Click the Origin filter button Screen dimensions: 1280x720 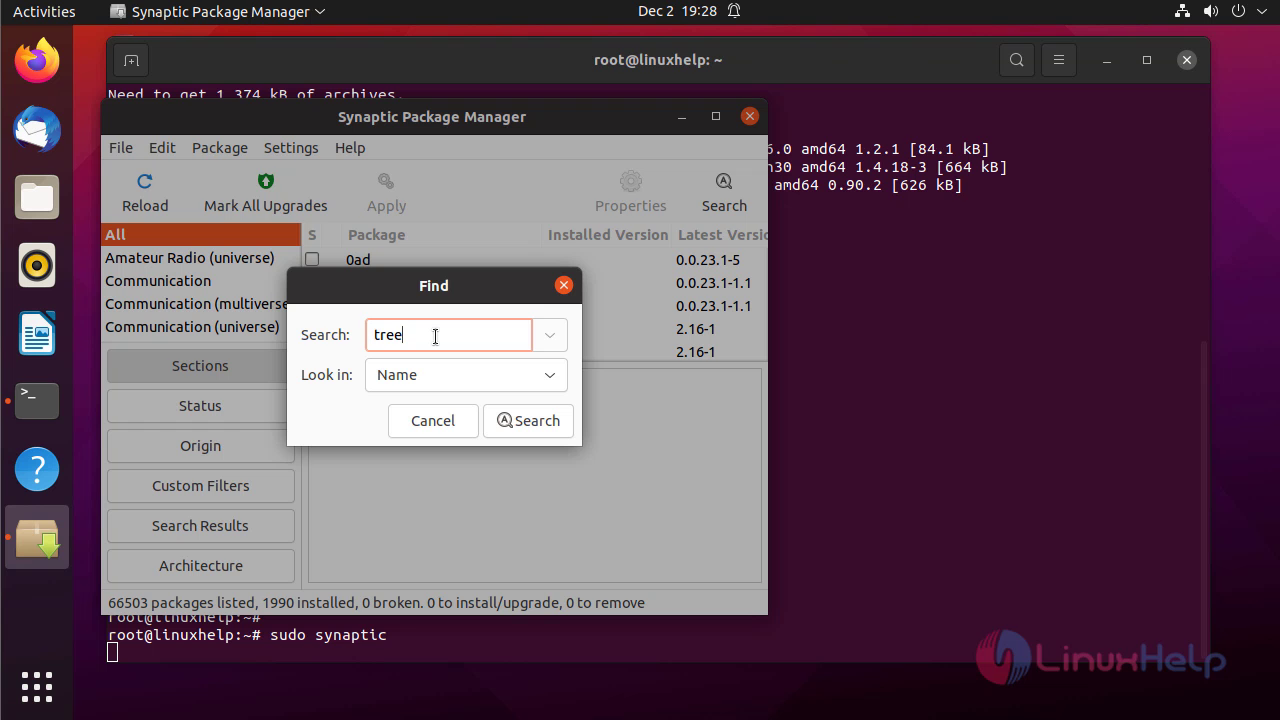point(200,446)
